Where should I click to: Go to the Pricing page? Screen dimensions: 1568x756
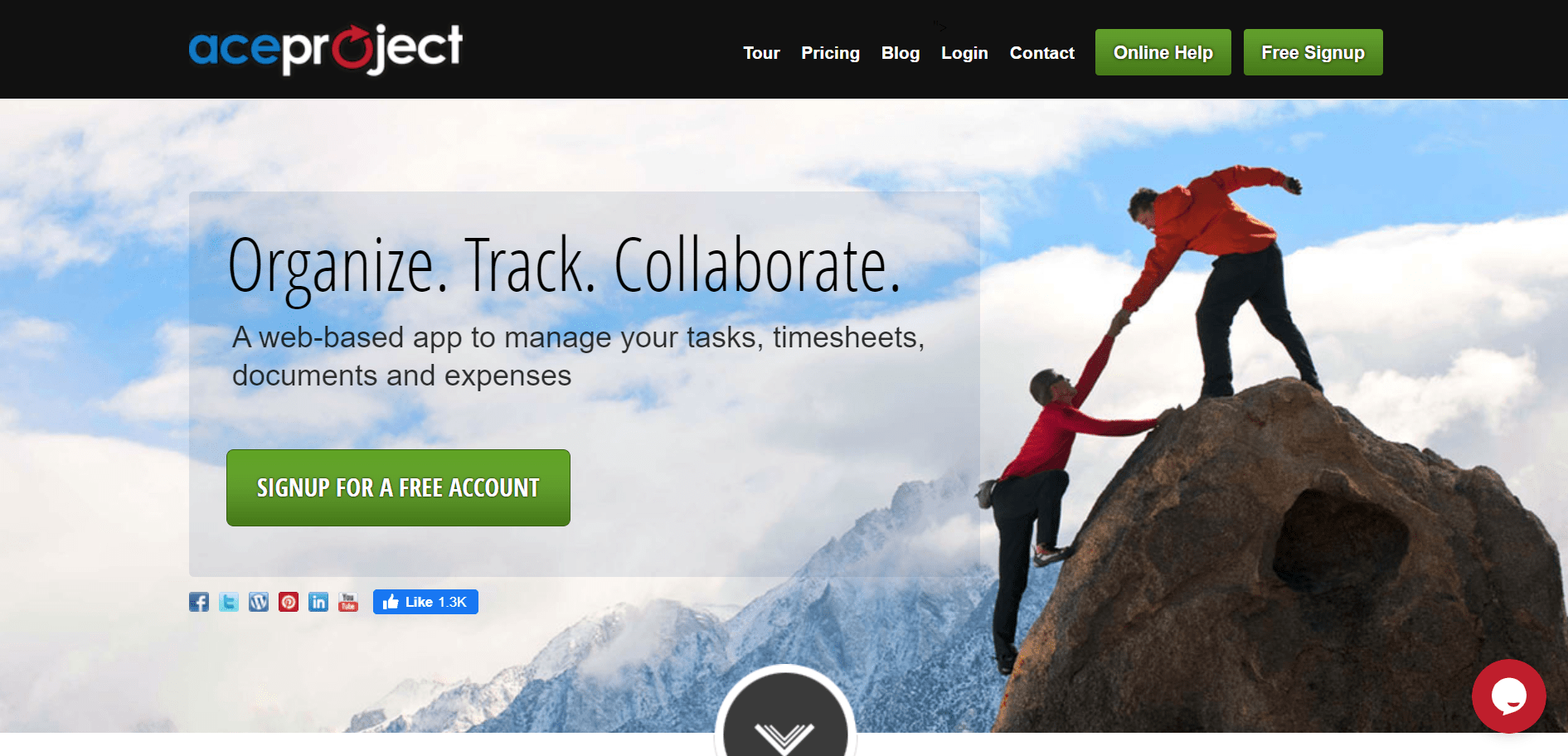[830, 53]
